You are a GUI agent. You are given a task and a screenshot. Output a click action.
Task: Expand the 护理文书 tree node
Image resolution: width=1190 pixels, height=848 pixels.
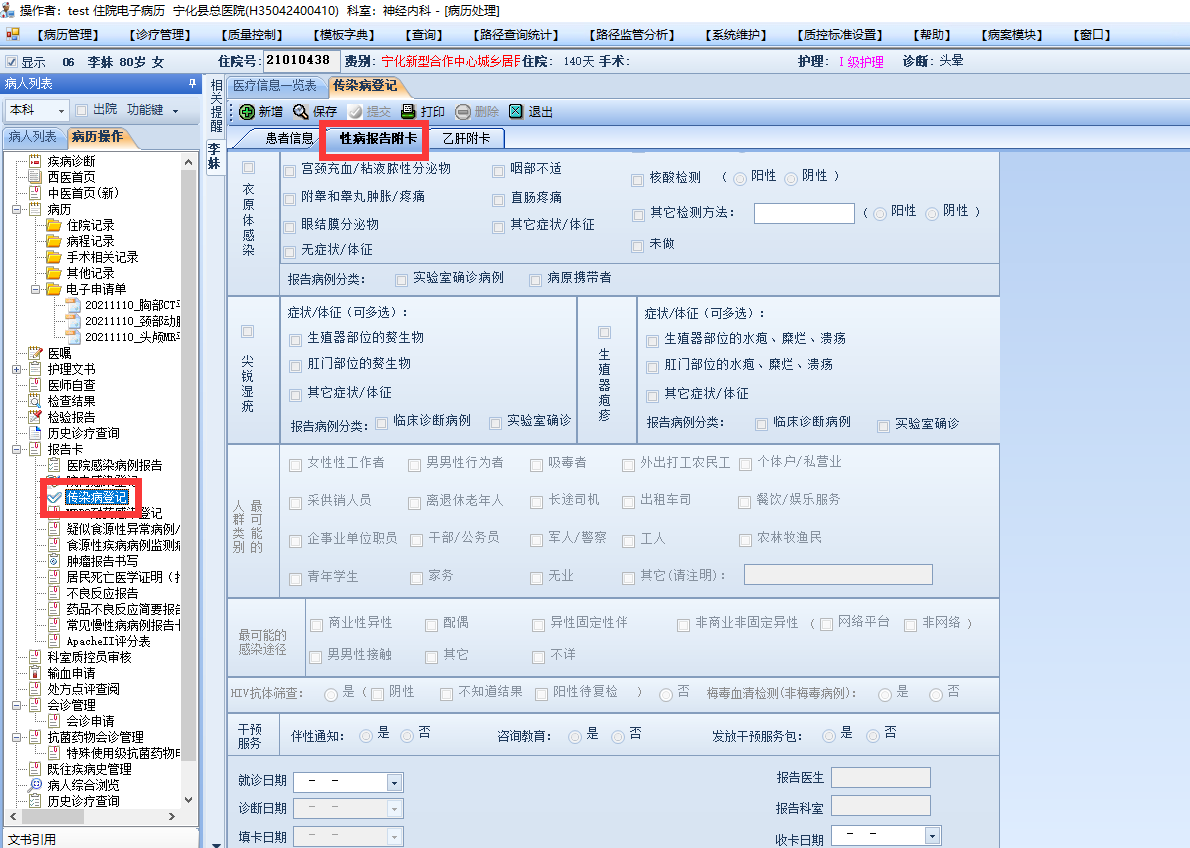click(16, 369)
